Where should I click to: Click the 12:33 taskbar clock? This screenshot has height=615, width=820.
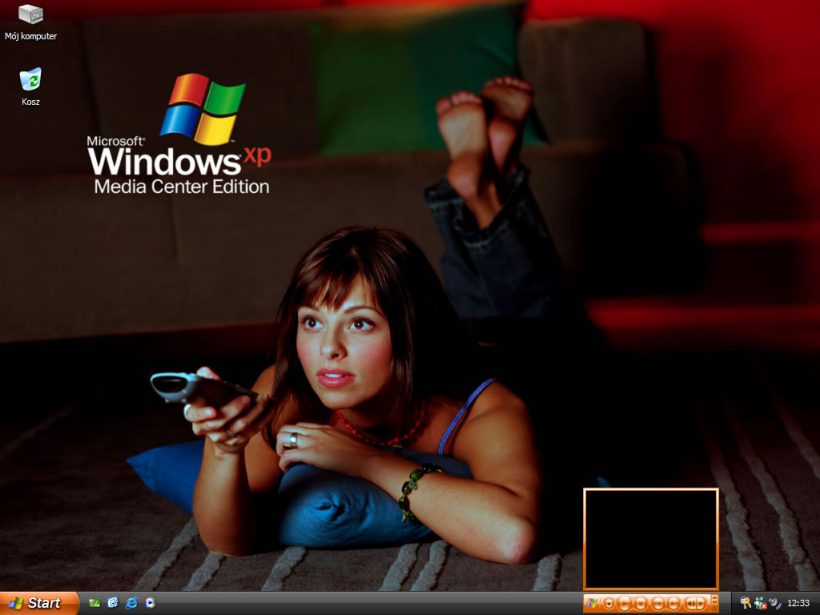tap(799, 603)
